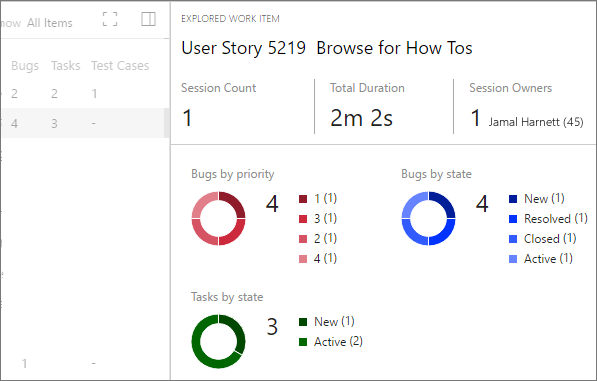This screenshot has height=381, width=597.
Task: Click the Active (2) green swatch
Action: [303, 342]
